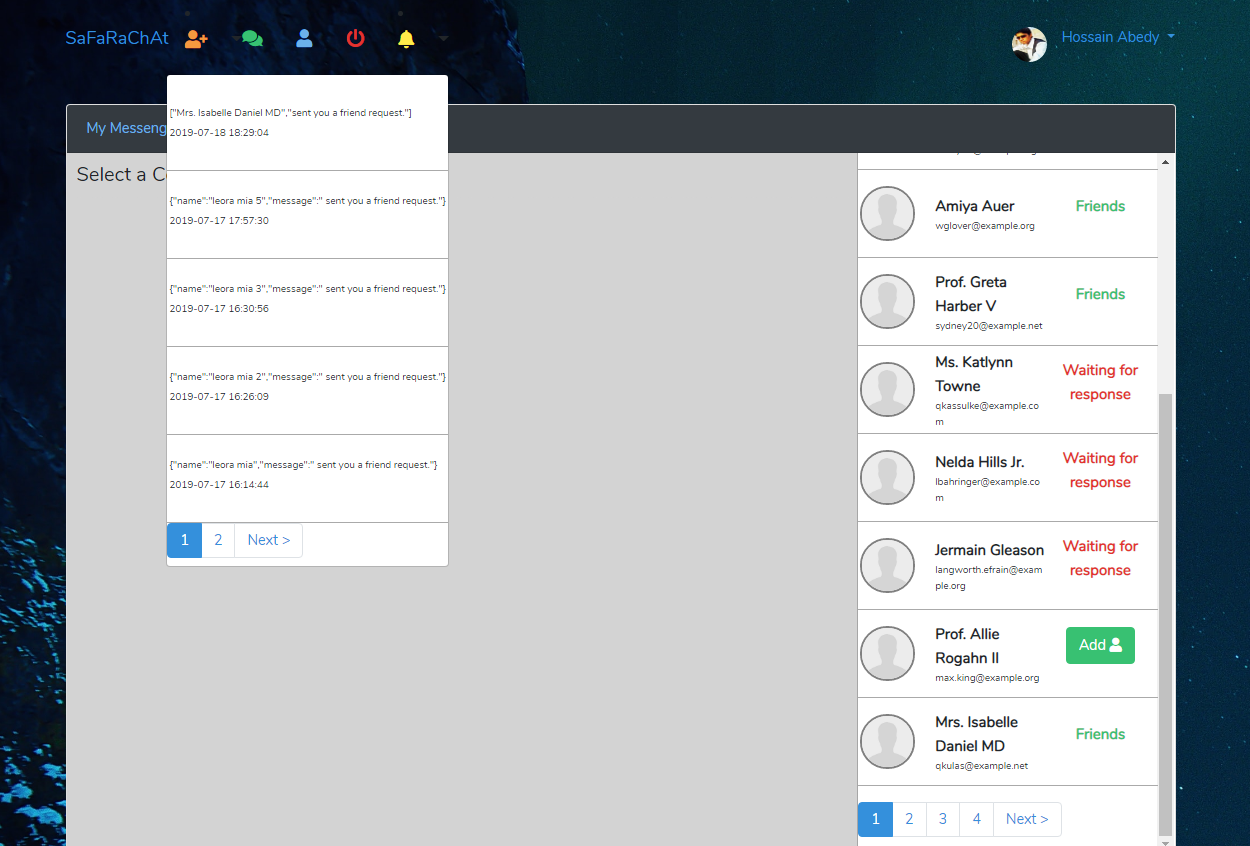The height and width of the screenshot is (846, 1250).
Task: Select the 2019-07-18 18:29:04 notification timestamp
Action: (219, 132)
